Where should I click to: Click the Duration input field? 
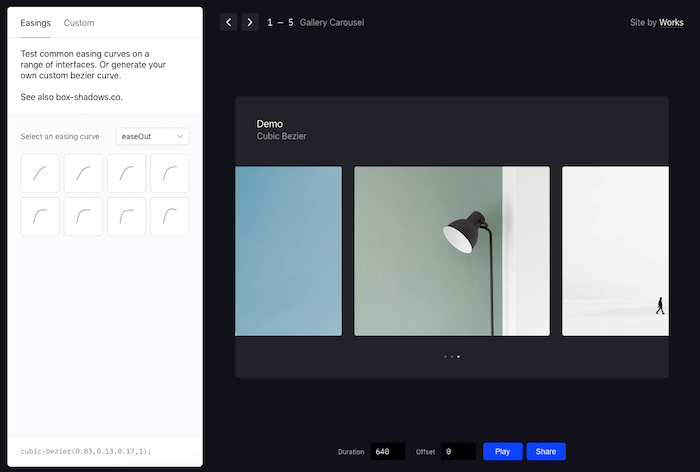click(x=388, y=452)
